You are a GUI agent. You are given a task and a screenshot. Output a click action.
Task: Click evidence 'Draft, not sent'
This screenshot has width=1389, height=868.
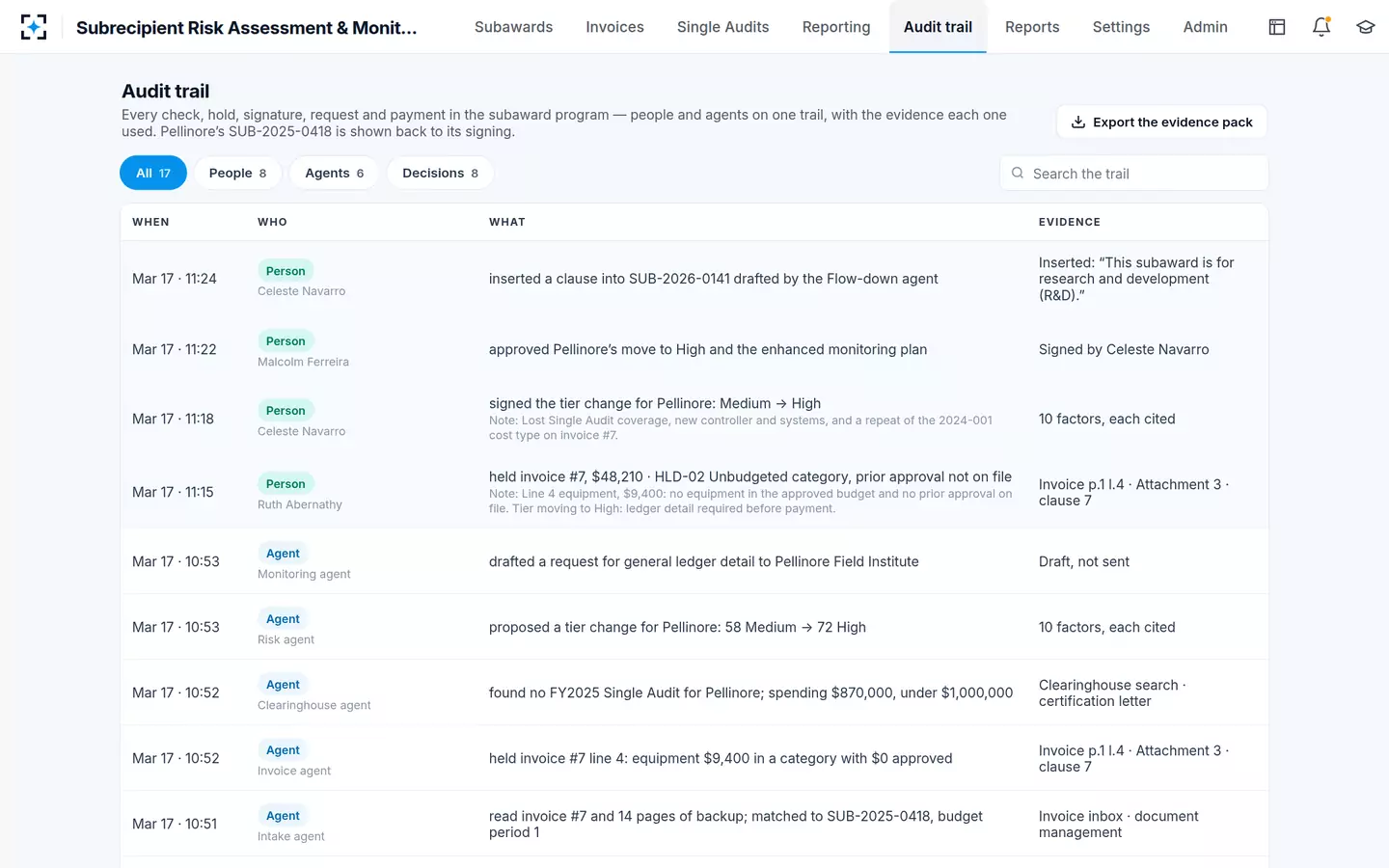click(1084, 561)
